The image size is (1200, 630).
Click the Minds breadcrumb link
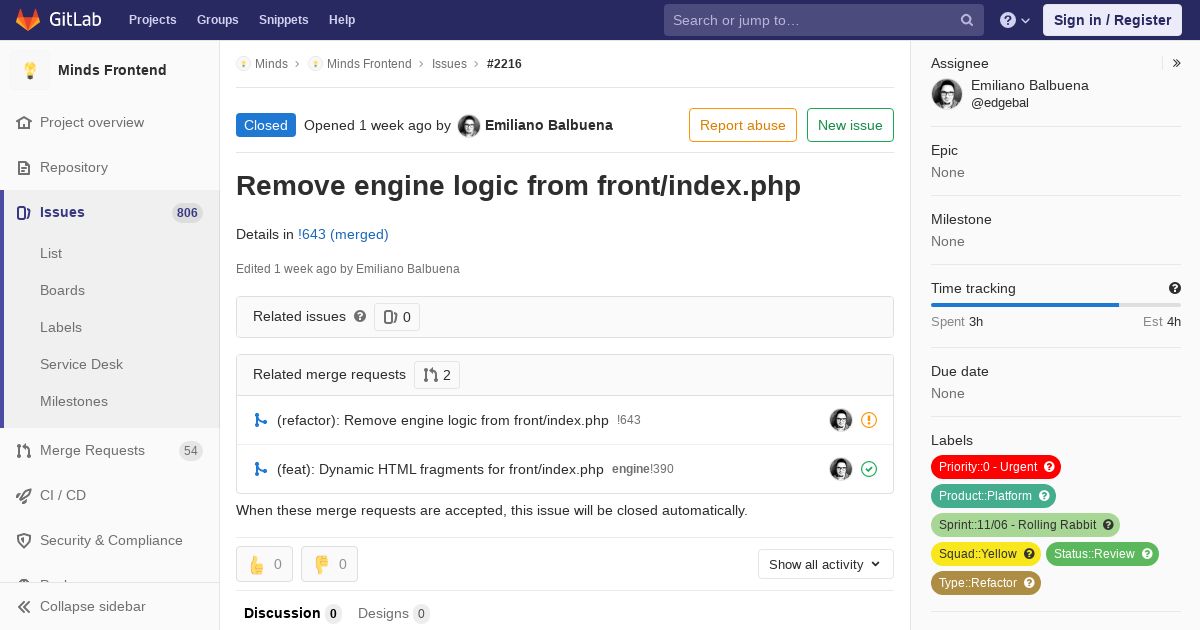click(271, 64)
